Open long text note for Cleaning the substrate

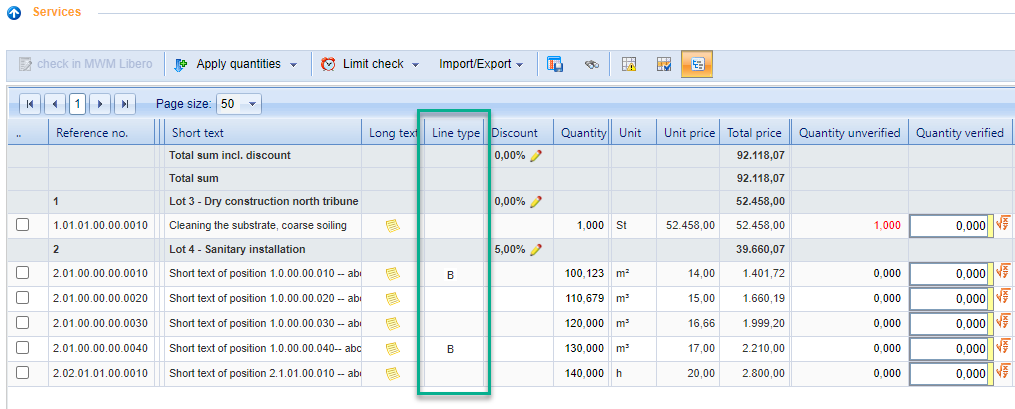(x=393, y=226)
